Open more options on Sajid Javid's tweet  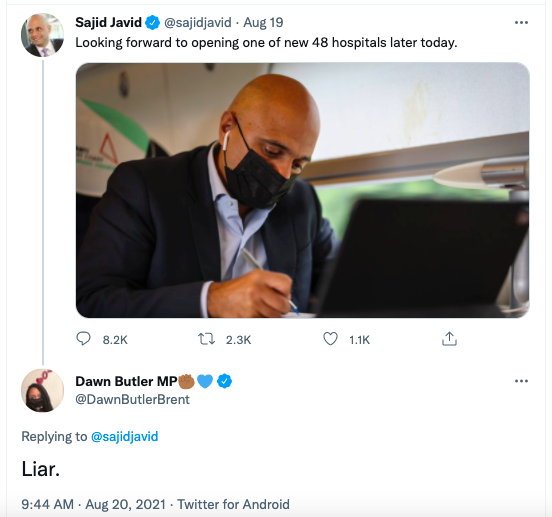pos(521,23)
